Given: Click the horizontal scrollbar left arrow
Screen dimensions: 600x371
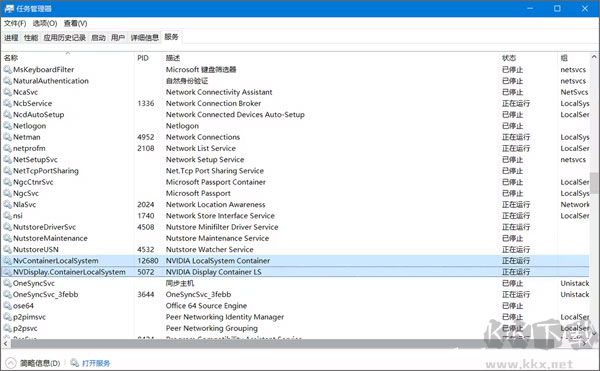Looking at the screenshot, I should point(5,343).
